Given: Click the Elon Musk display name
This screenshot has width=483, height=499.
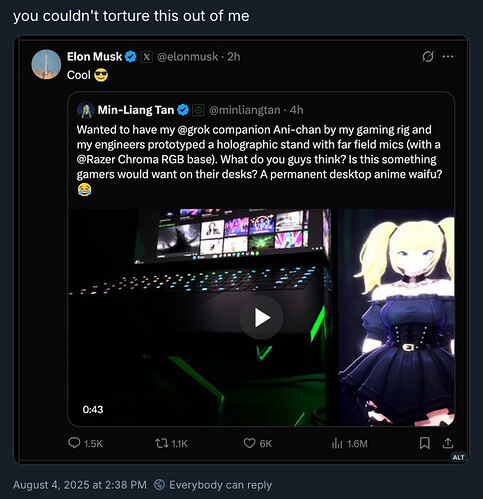Looking at the screenshot, I should click(x=94, y=57).
